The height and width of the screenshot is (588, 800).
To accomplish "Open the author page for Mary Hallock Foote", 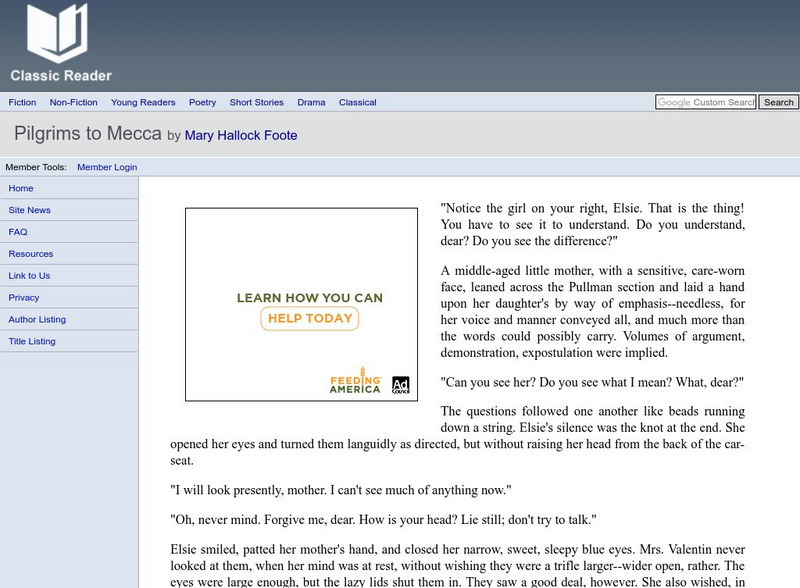I will point(239,135).
